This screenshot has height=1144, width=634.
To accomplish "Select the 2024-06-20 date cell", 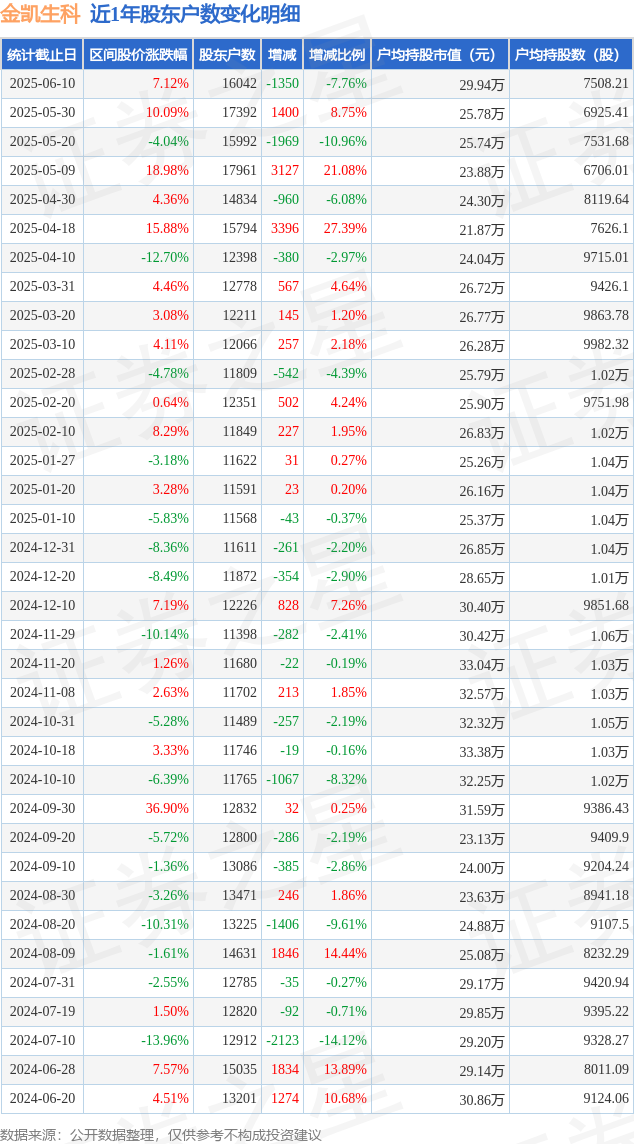I will point(42,1099).
